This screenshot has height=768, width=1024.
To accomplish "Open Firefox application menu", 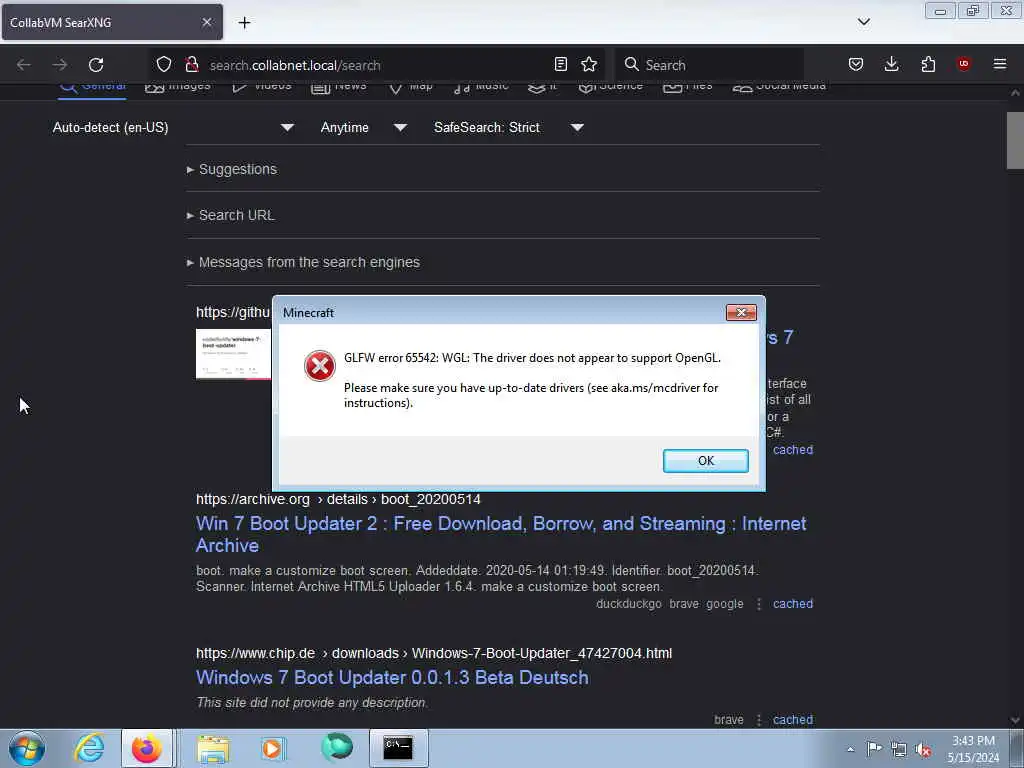I will (1000, 64).
